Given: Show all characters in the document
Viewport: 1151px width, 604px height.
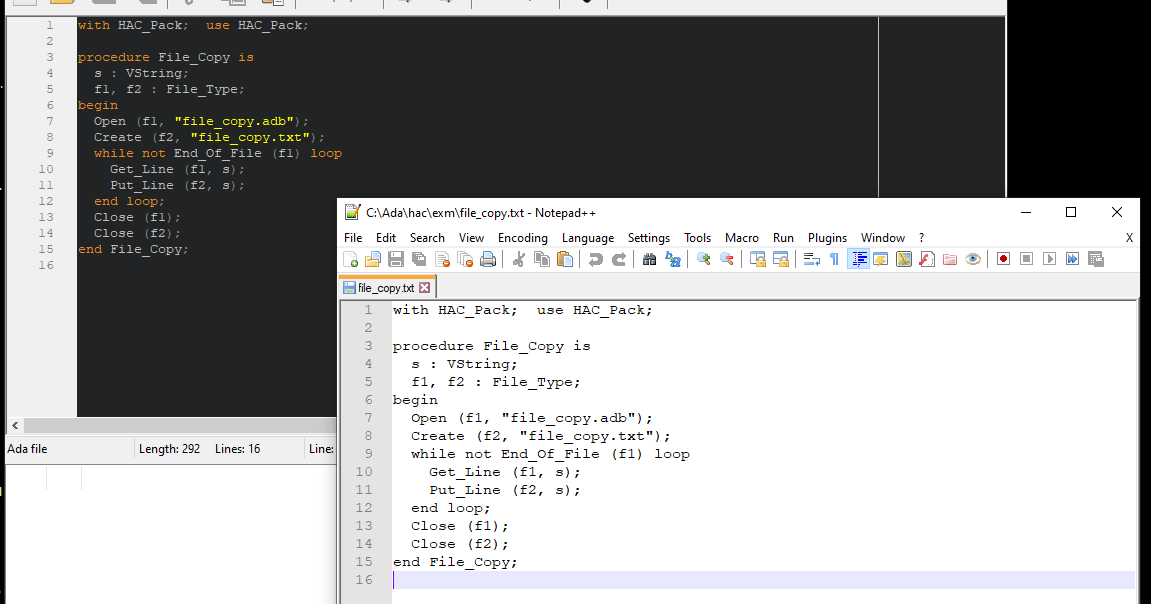Looking at the screenshot, I should point(834,258).
